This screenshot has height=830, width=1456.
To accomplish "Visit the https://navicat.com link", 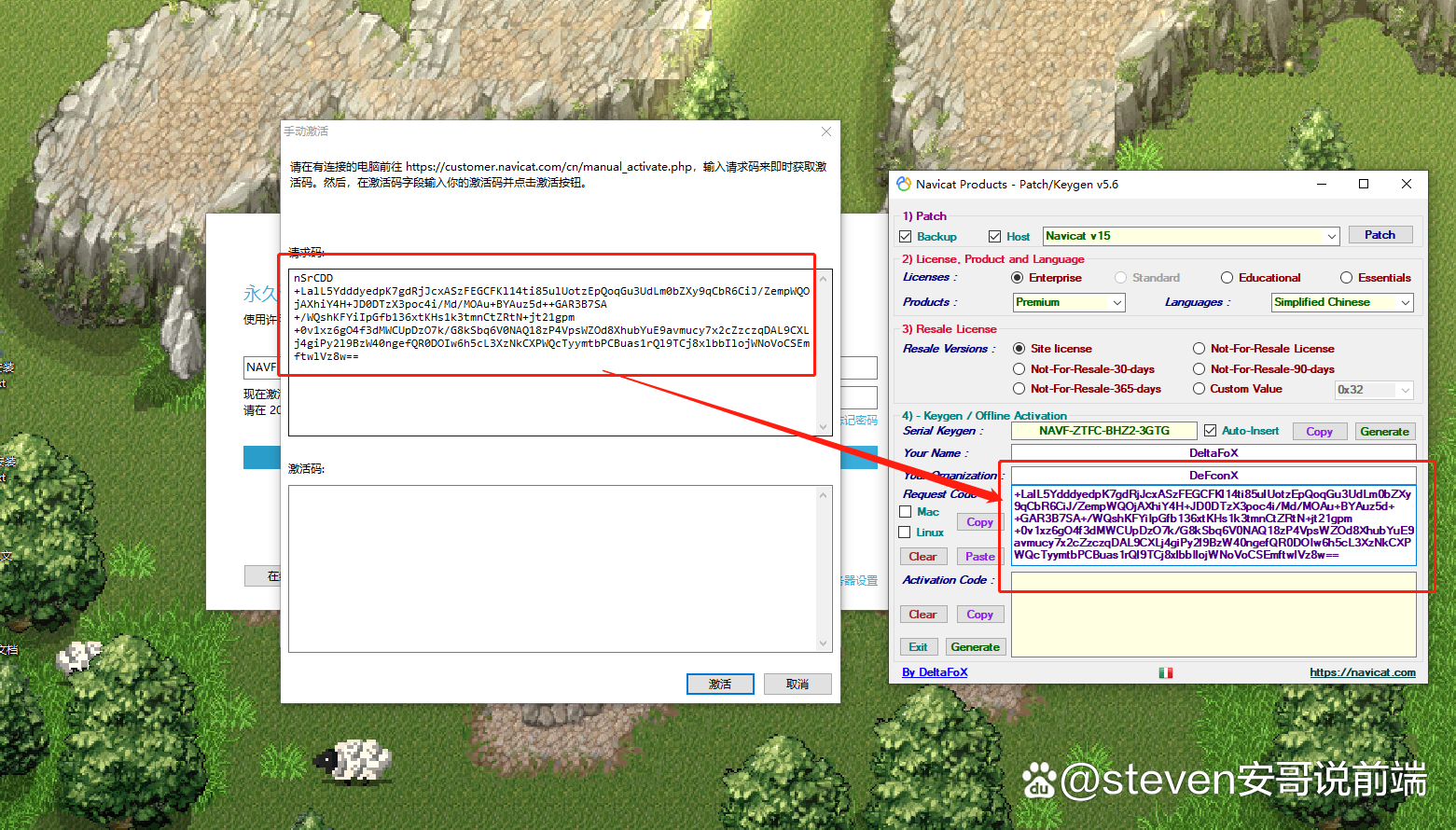I will point(1362,672).
